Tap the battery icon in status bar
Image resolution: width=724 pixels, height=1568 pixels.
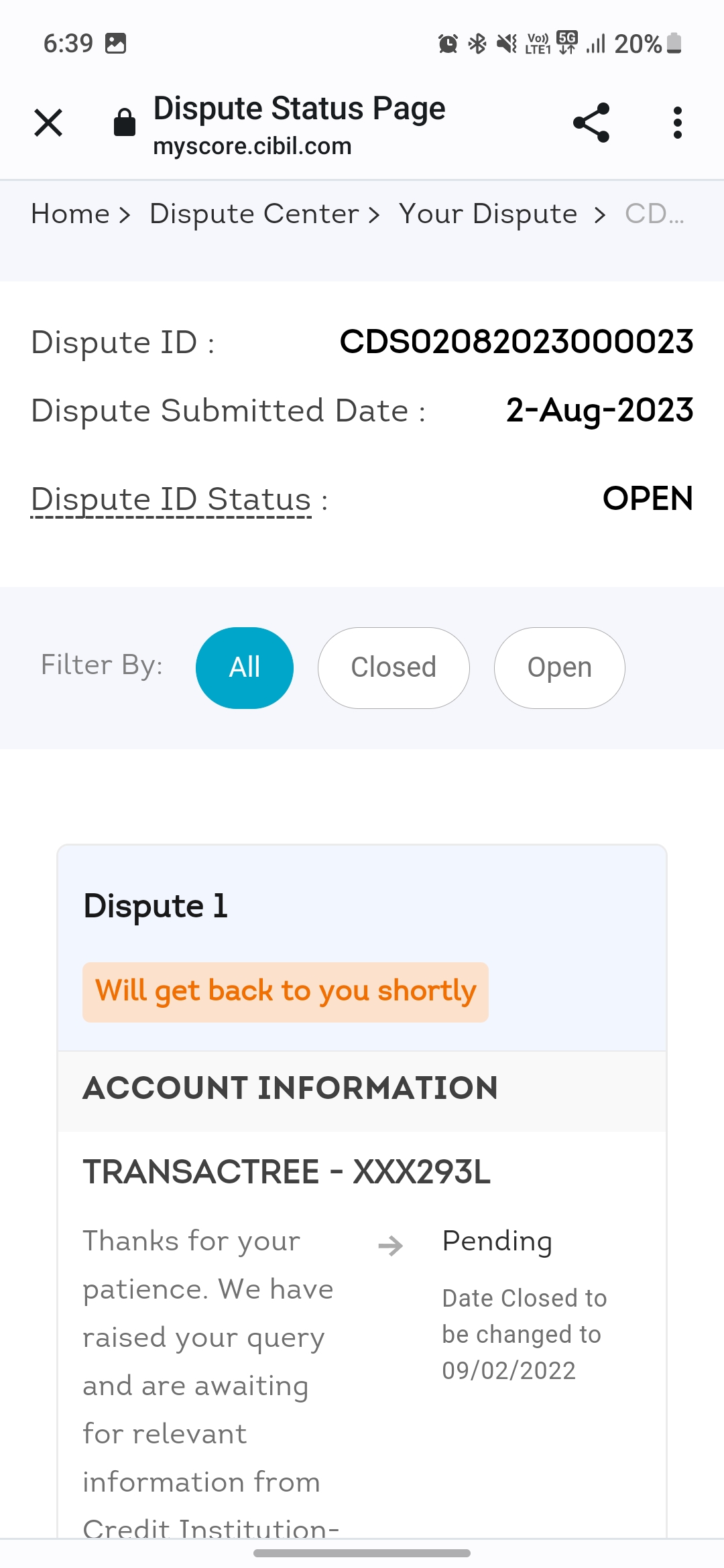coord(674,44)
